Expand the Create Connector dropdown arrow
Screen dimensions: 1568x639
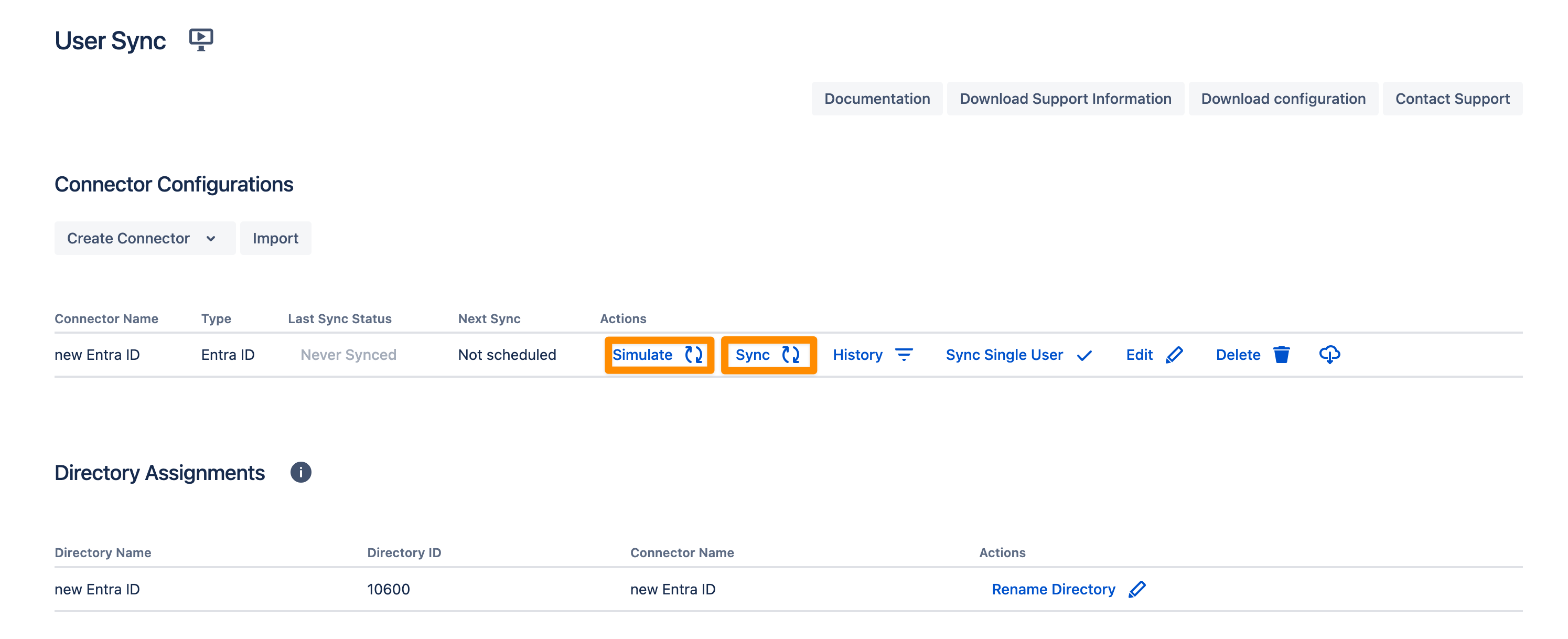(211, 238)
